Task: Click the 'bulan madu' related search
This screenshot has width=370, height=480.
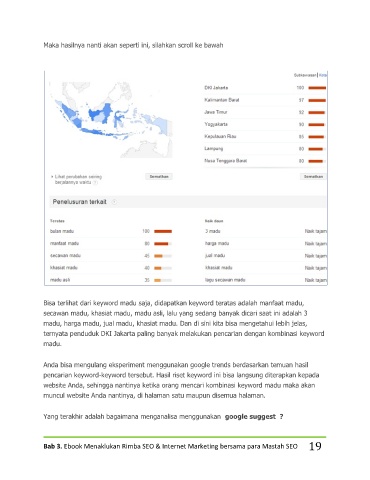Action: (62, 231)
